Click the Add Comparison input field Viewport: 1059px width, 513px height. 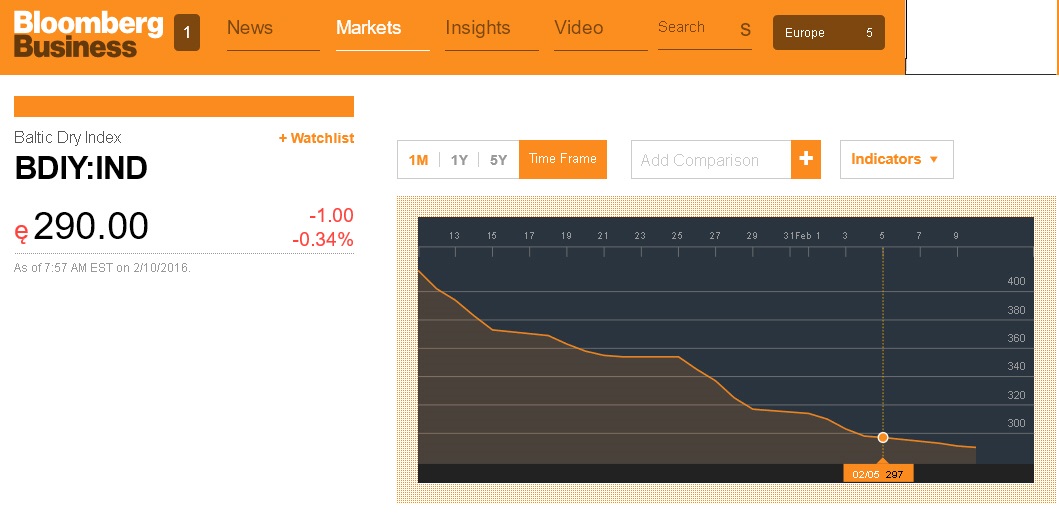710,160
